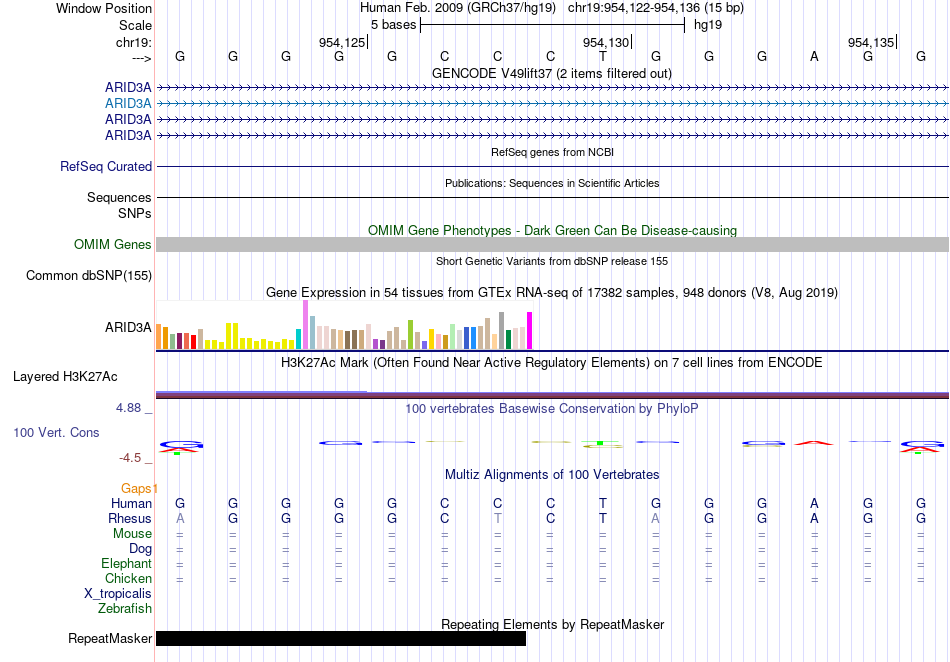Image resolution: width=950 pixels, height=662 pixels.
Task: Click the faded T mismatch in Rhesus row
Action: (497, 518)
